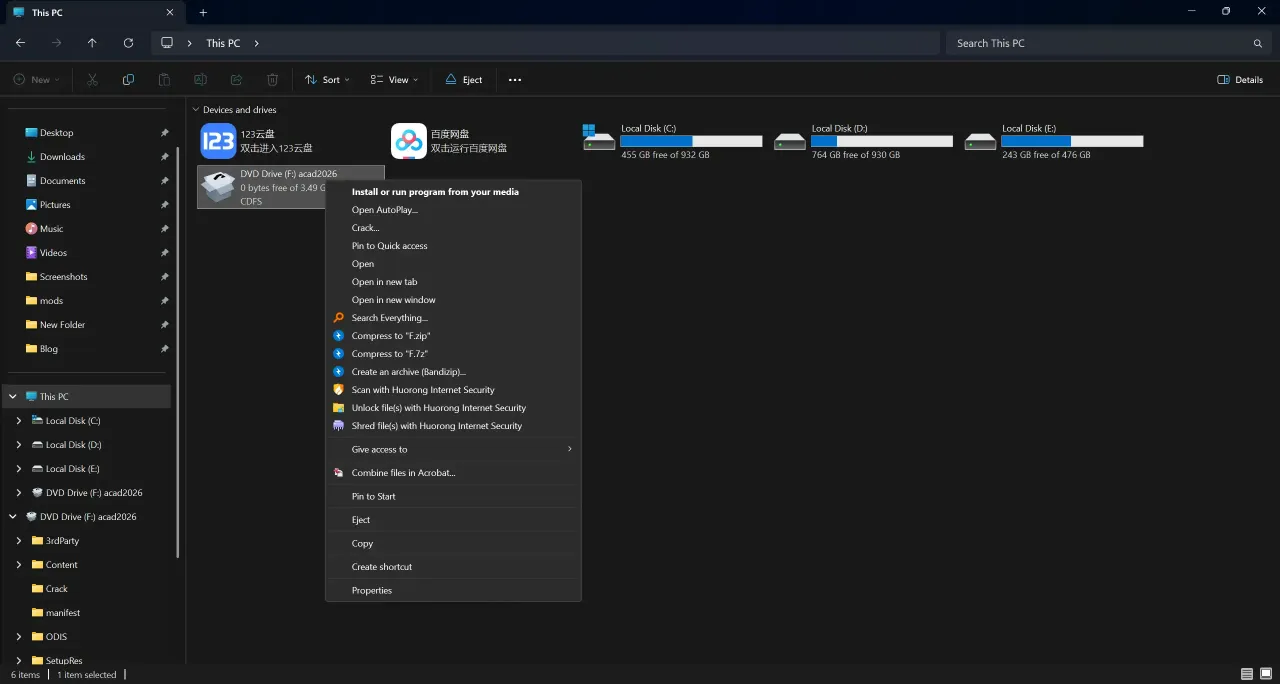Viewport: 1280px width, 684px height.
Task: Open a new tab with plus button
Action: click(x=203, y=12)
